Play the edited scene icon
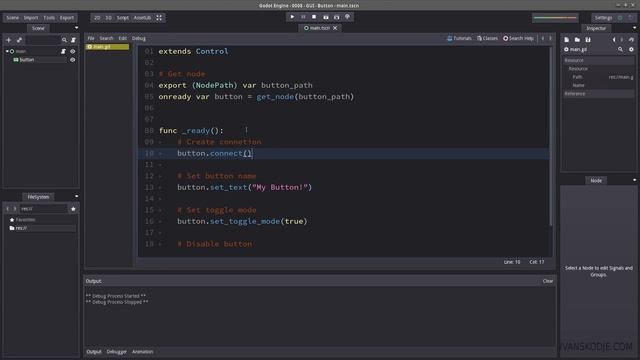 click(x=326, y=17)
